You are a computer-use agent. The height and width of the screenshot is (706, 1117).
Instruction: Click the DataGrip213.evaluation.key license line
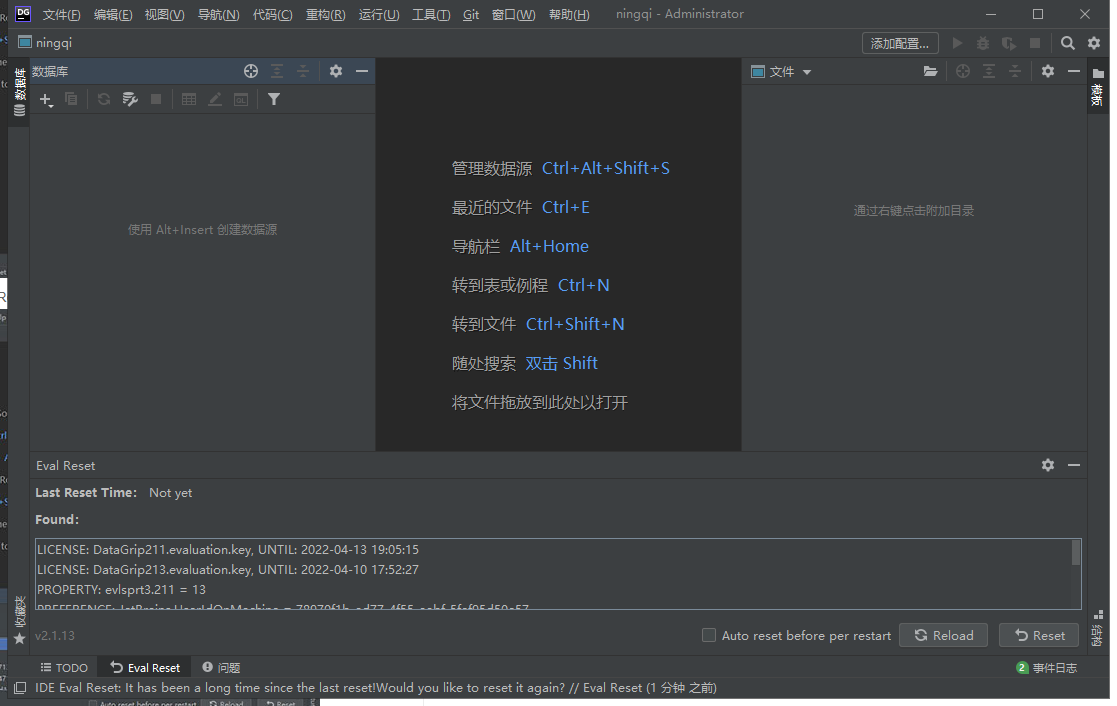click(x=228, y=569)
